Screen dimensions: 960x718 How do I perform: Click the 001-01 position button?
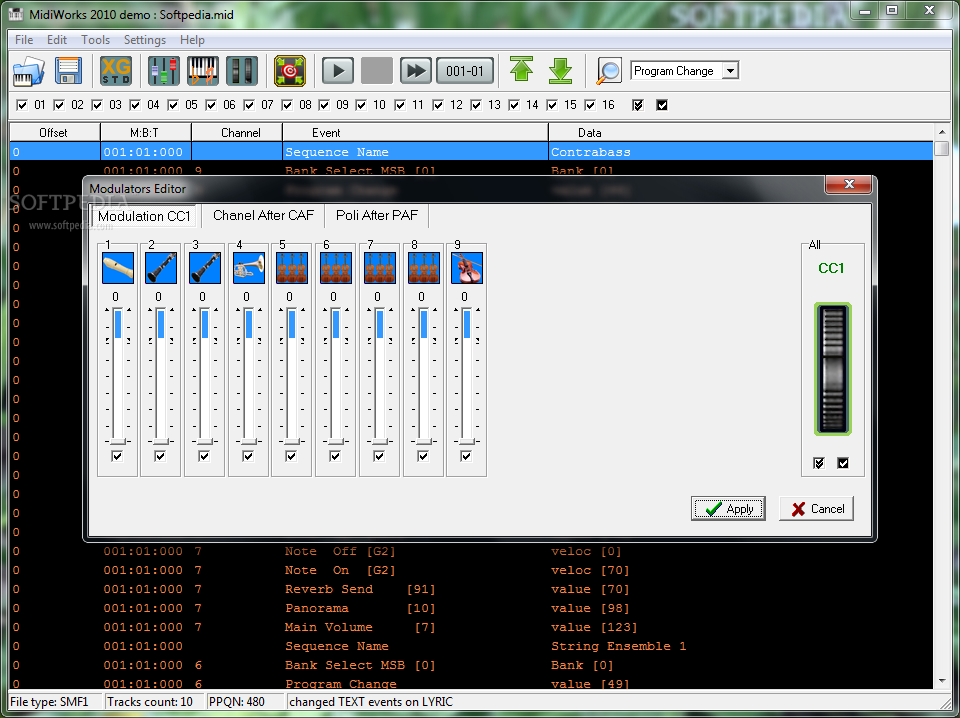pos(465,71)
